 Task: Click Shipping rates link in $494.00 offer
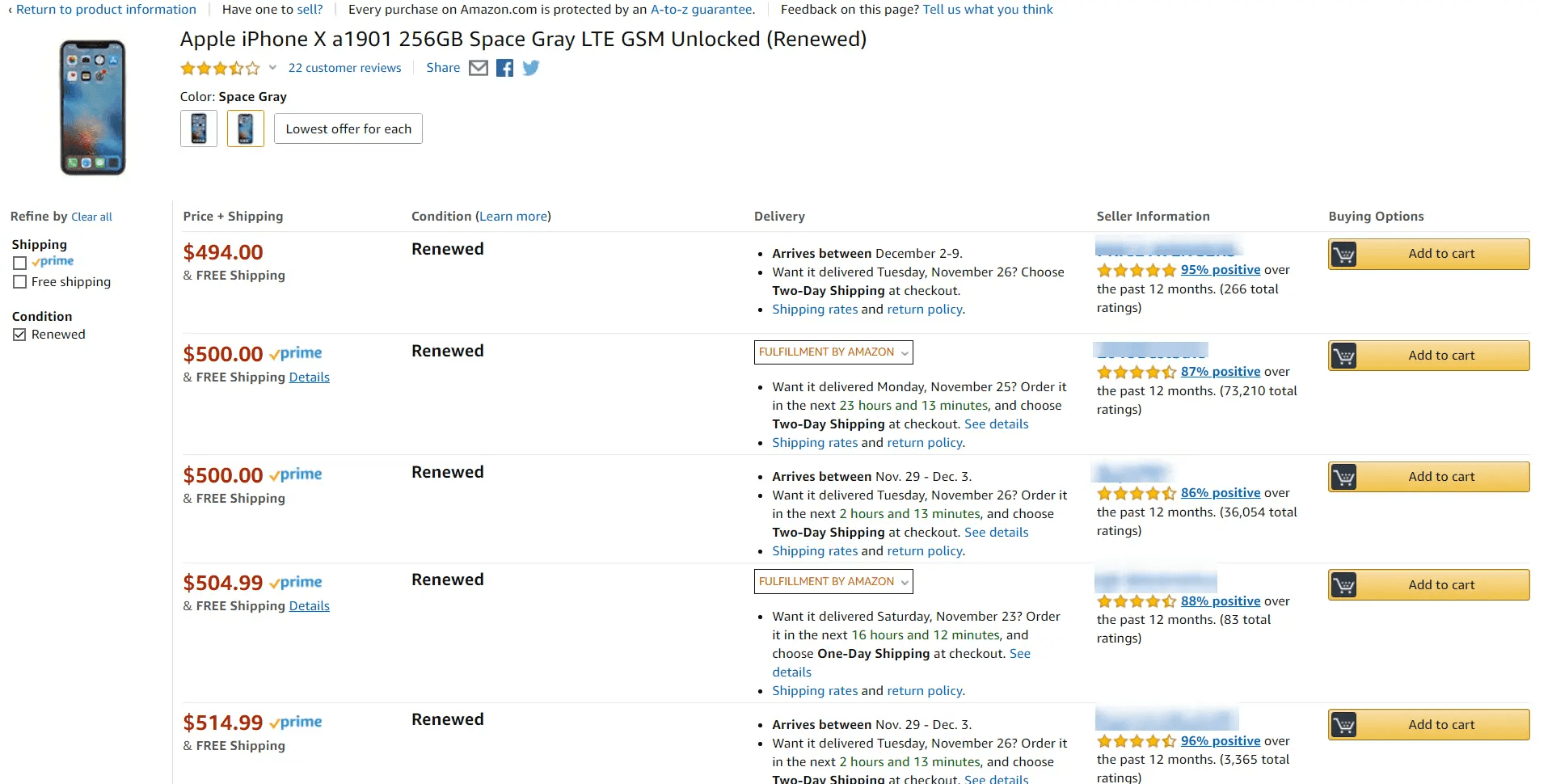815,310
